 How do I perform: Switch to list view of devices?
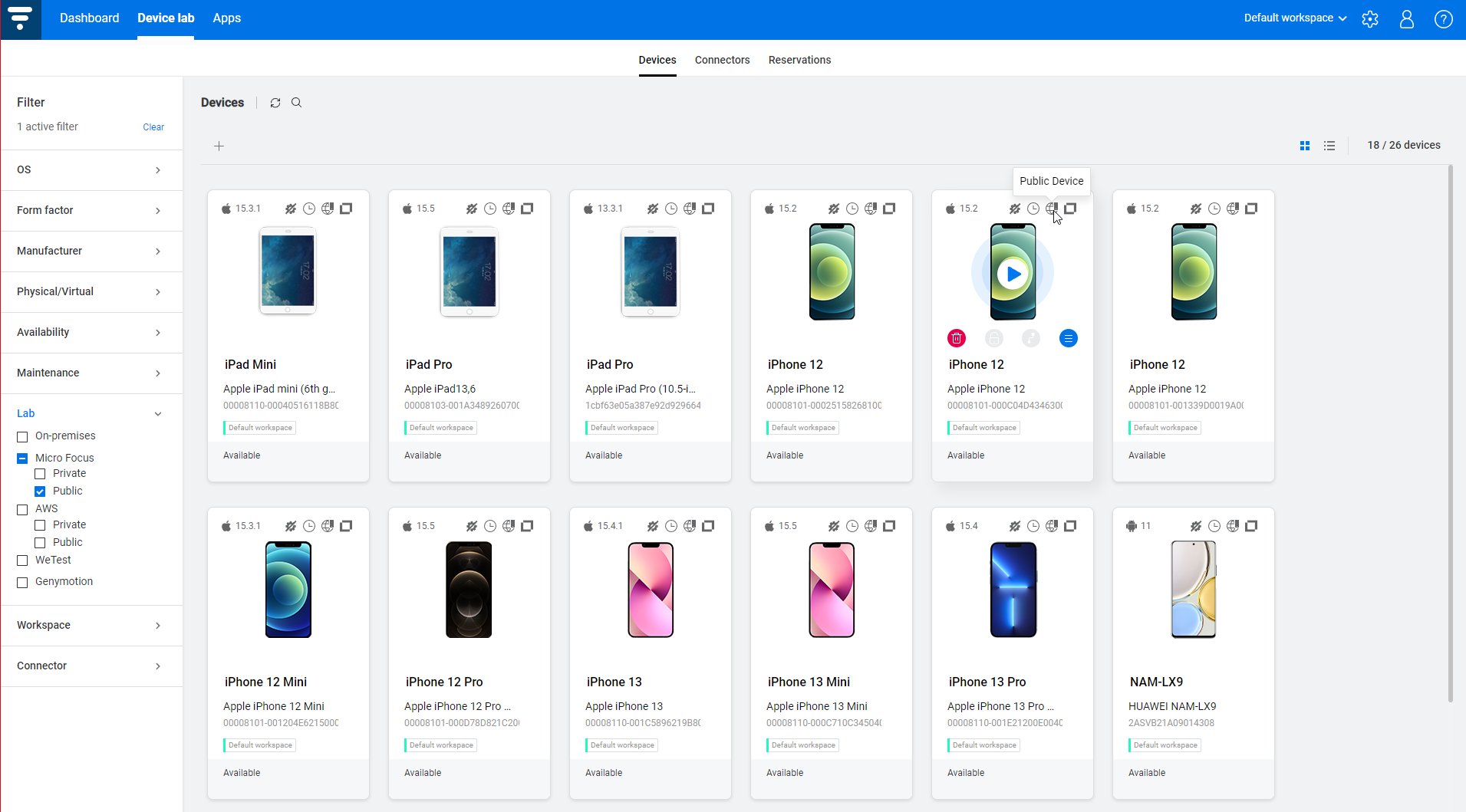tap(1329, 145)
